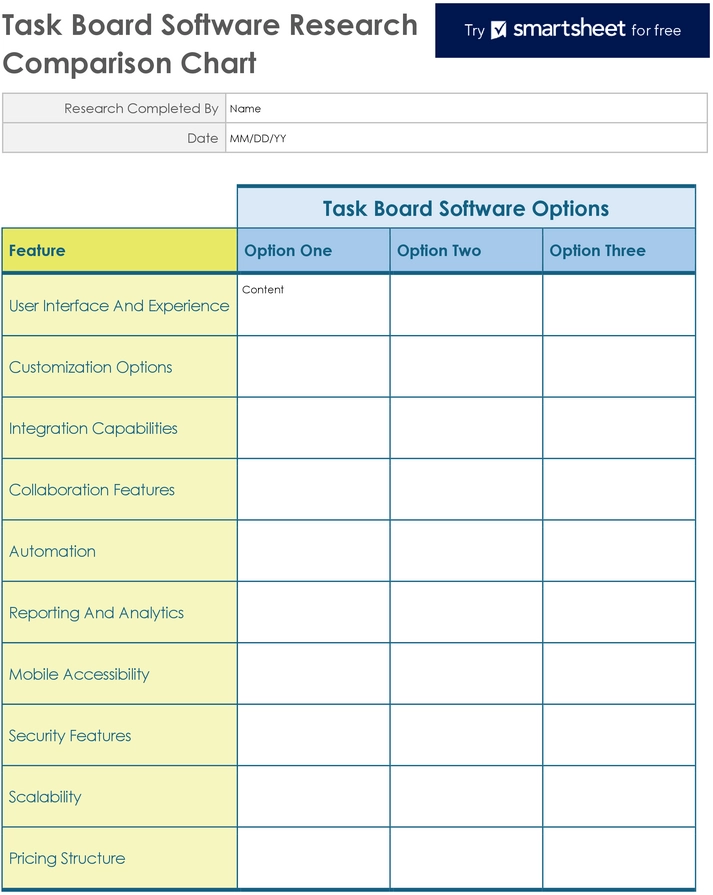The width and height of the screenshot is (713, 895).
Task: Select the Security Features row label
Action: [x=119, y=735]
